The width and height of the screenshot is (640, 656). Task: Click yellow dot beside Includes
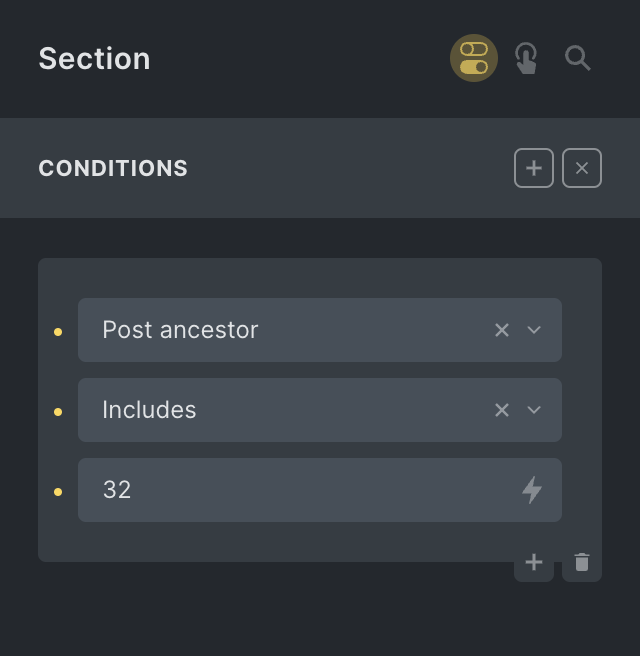[58, 411]
